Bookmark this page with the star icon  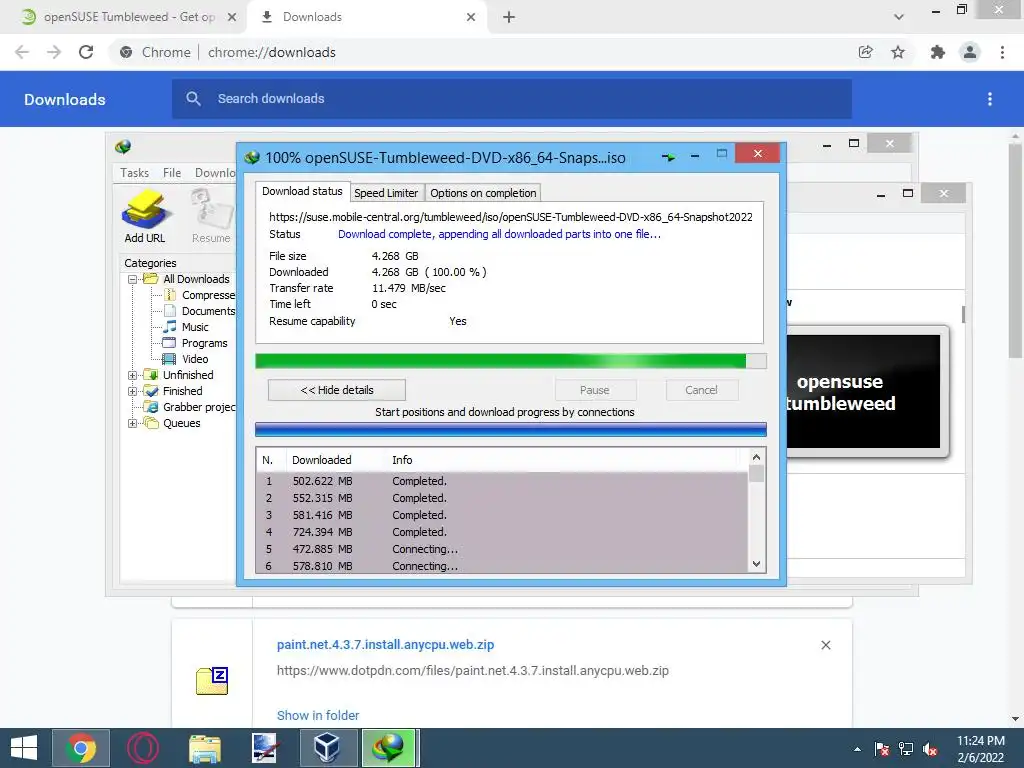click(x=898, y=52)
